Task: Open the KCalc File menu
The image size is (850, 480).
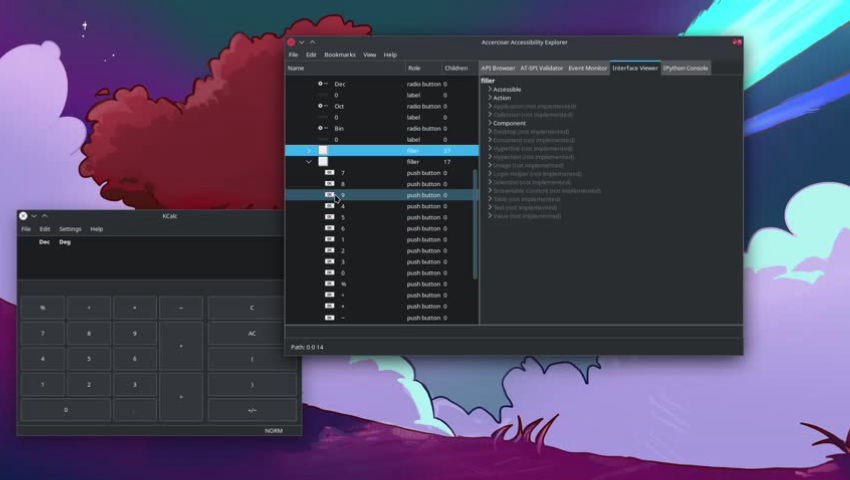Action: pyautogui.click(x=25, y=229)
